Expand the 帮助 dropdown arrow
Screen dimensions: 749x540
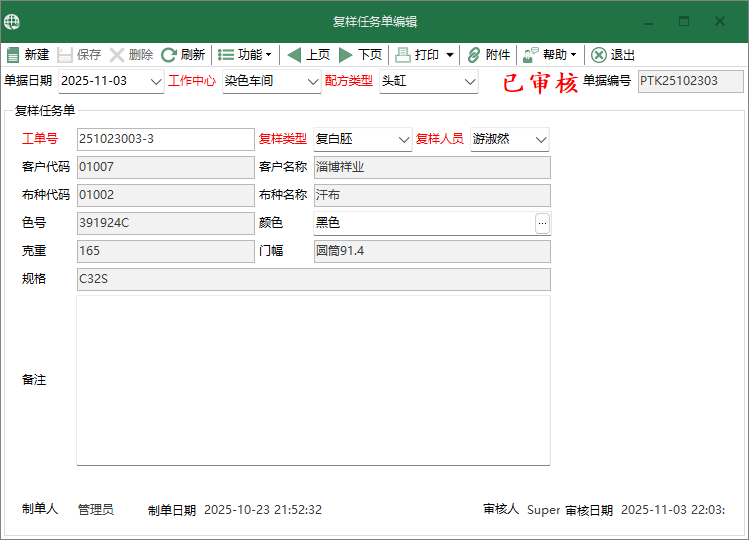tap(574, 55)
